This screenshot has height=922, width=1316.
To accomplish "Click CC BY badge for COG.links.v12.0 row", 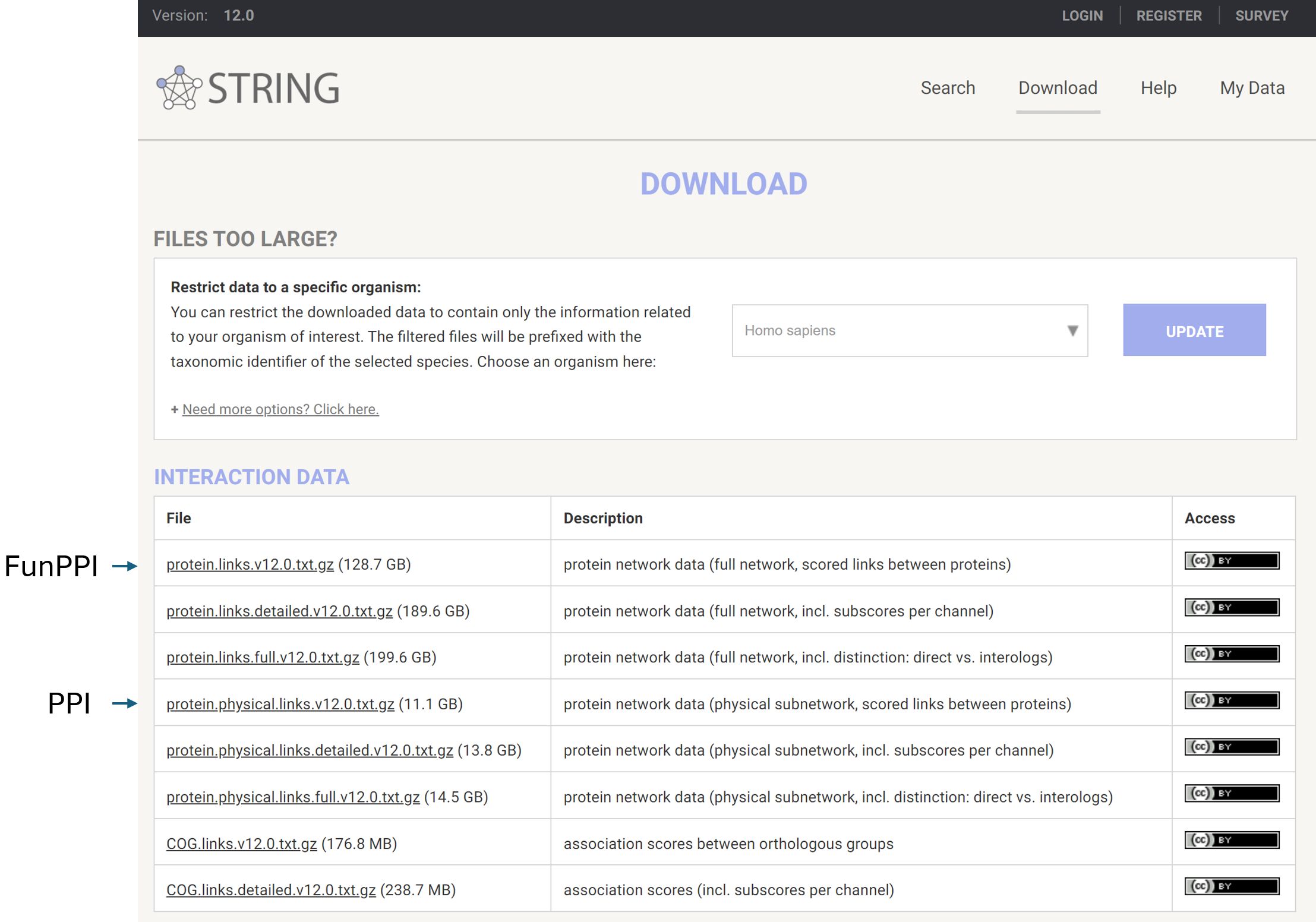I will point(1231,839).
